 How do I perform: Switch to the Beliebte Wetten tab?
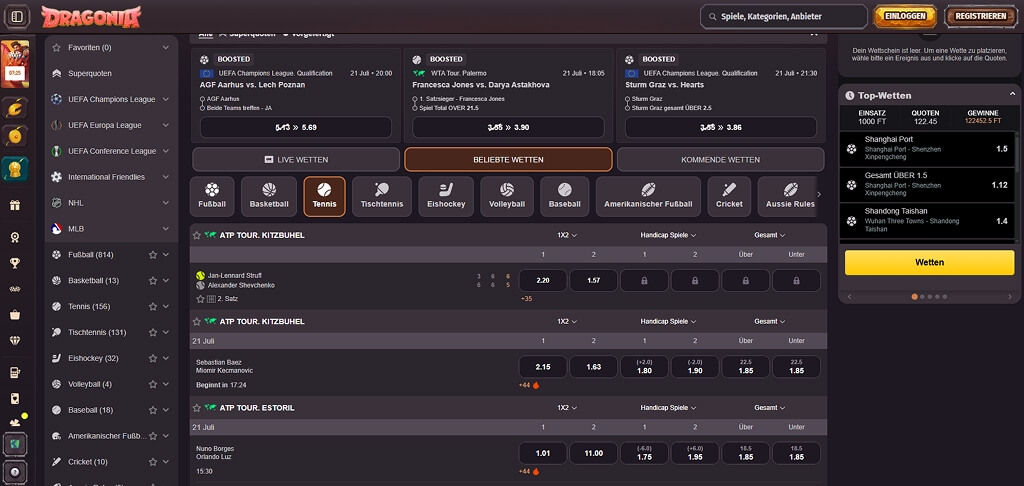[x=508, y=159]
